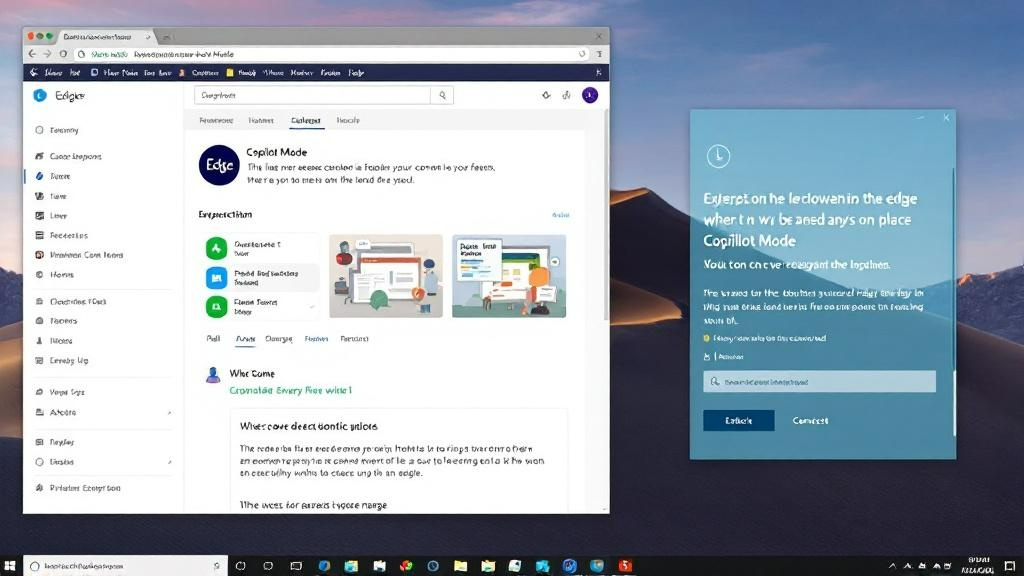This screenshot has height=576, width=1024.
Task: Expand the chevron beside sidebar item "Arcore"
Action: coord(169,413)
